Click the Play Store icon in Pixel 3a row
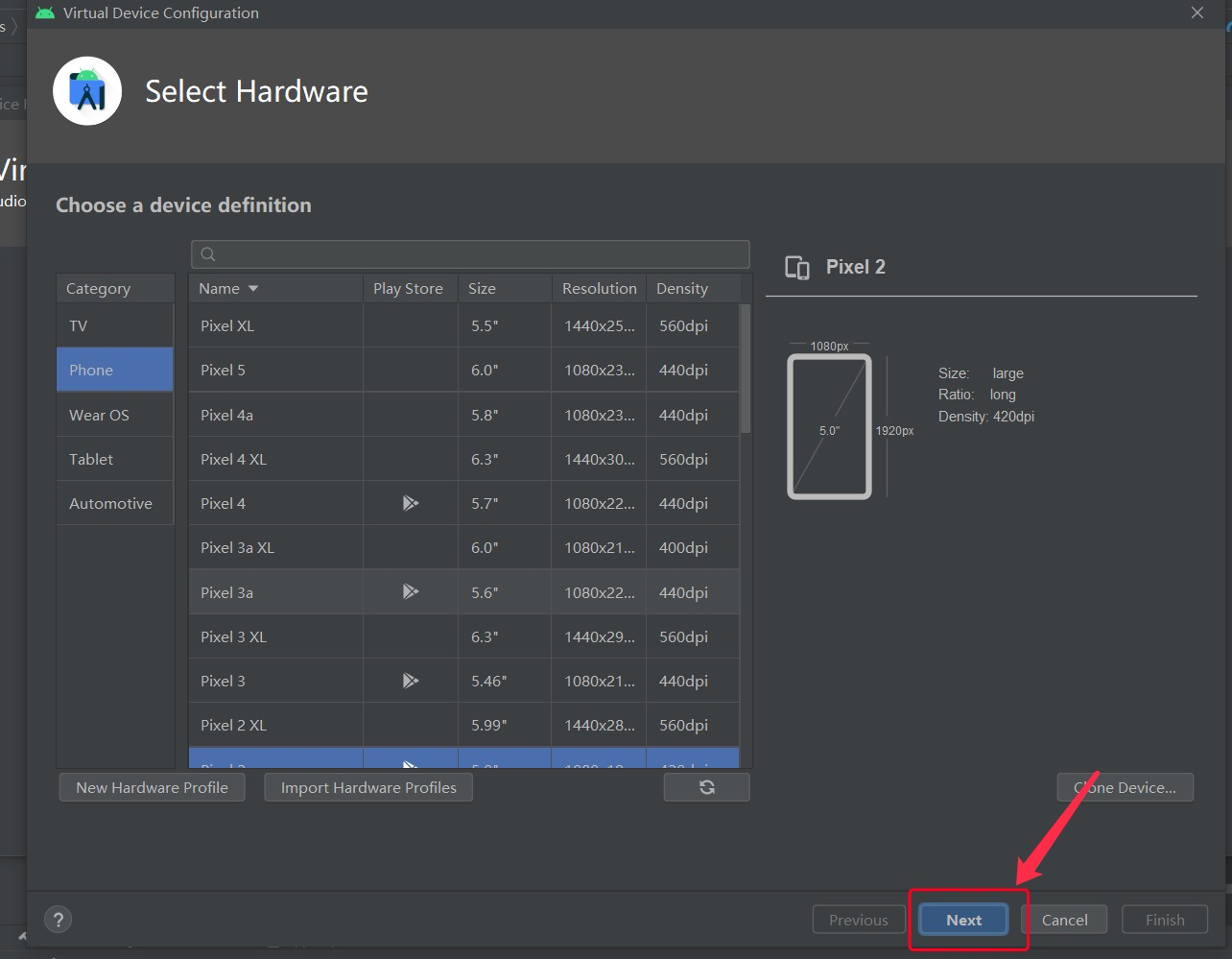The height and width of the screenshot is (959, 1232). click(x=411, y=591)
